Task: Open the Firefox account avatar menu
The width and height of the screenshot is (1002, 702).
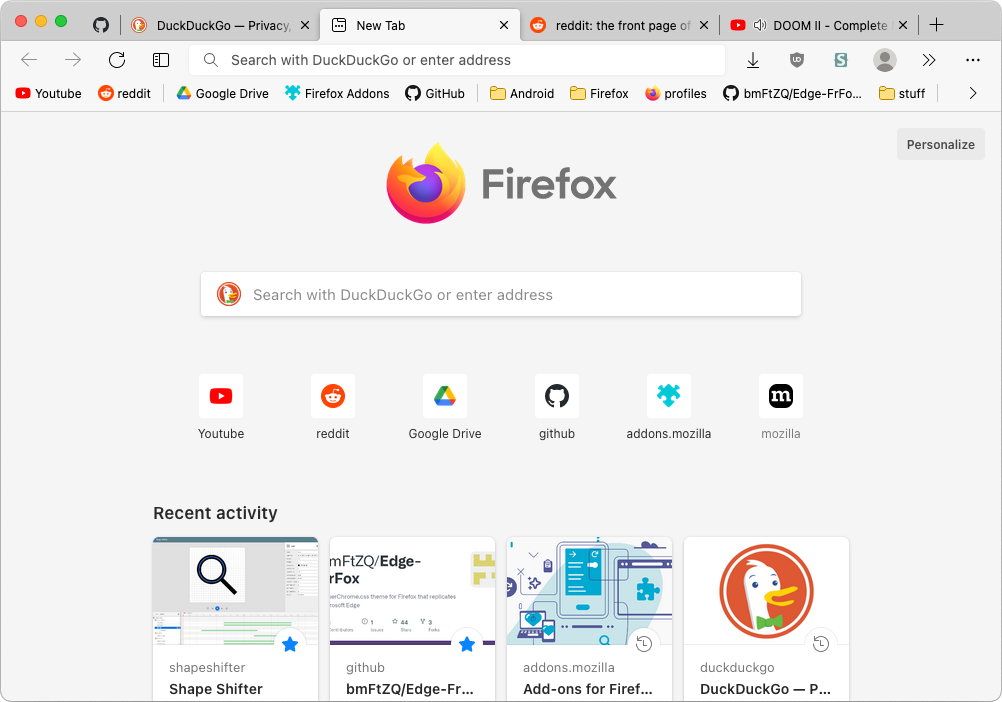Action: pos(885,60)
